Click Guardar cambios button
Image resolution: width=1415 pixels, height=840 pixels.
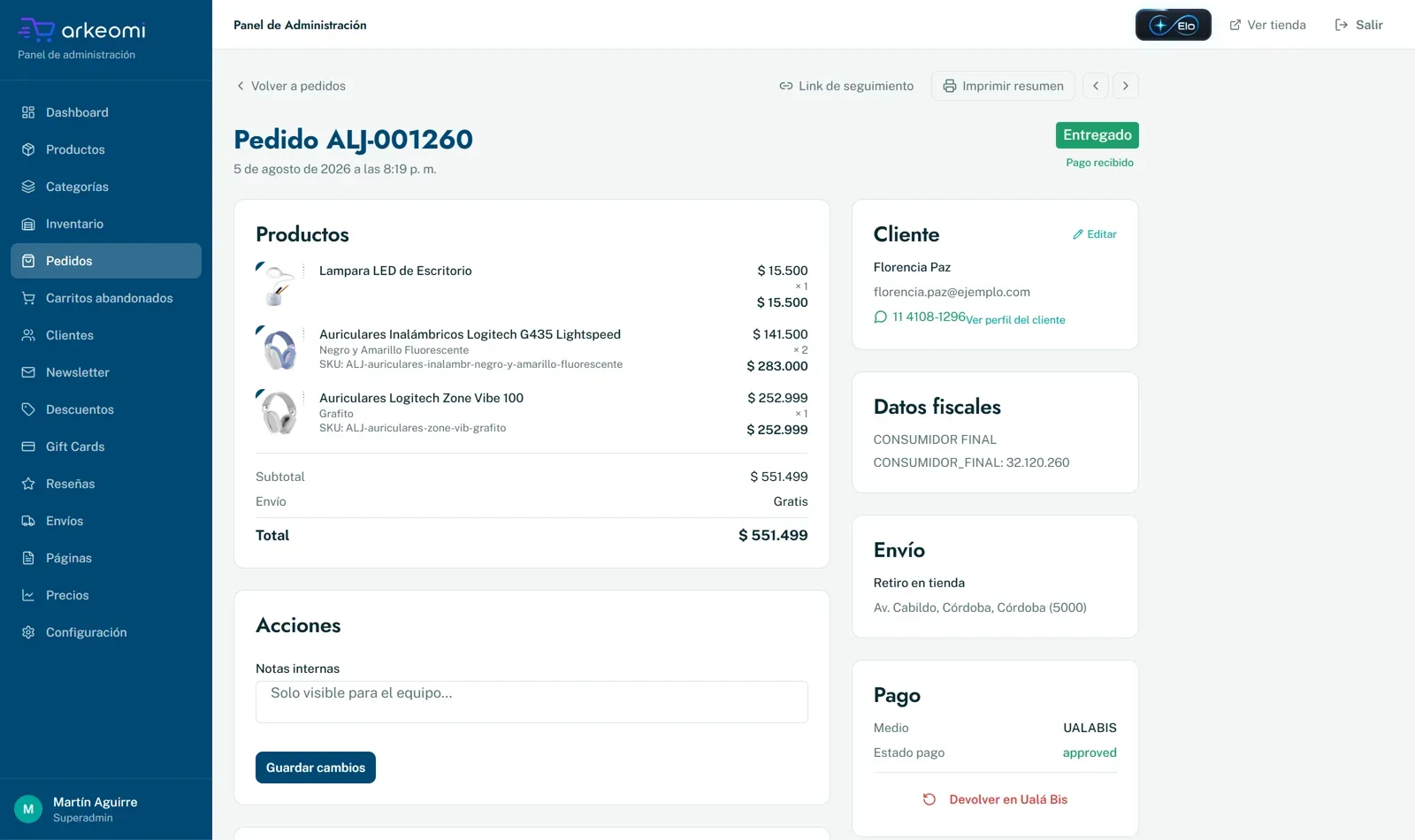[316, 767]
